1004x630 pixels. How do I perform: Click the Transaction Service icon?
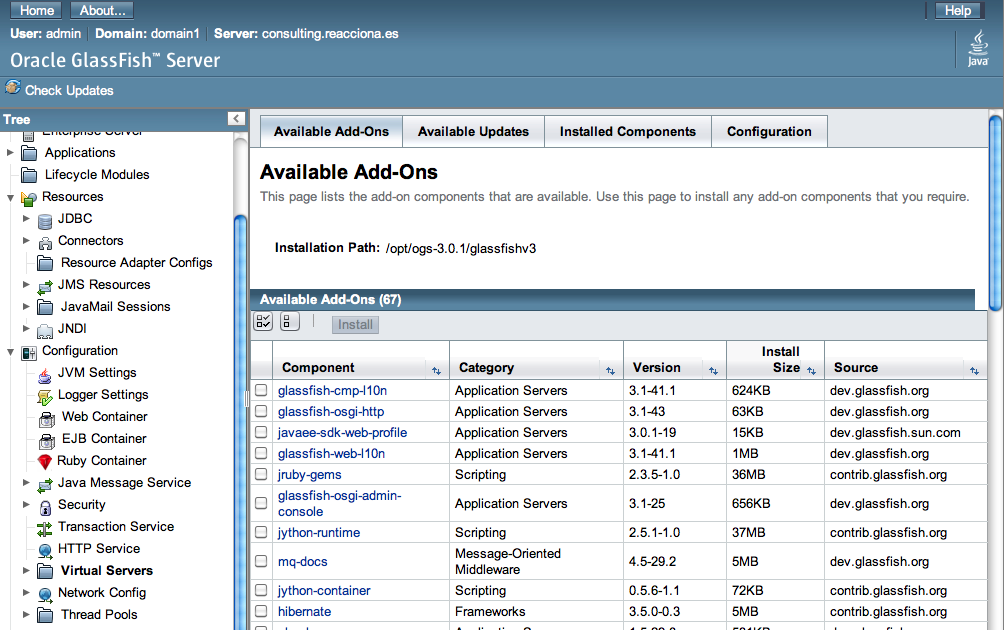(45, 529)
